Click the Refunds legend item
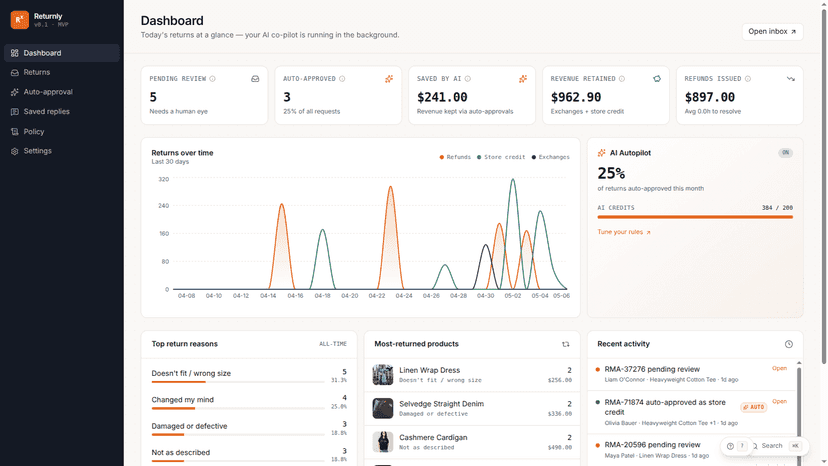This screenshot has height=466, width=828. (x=455, y=157)
